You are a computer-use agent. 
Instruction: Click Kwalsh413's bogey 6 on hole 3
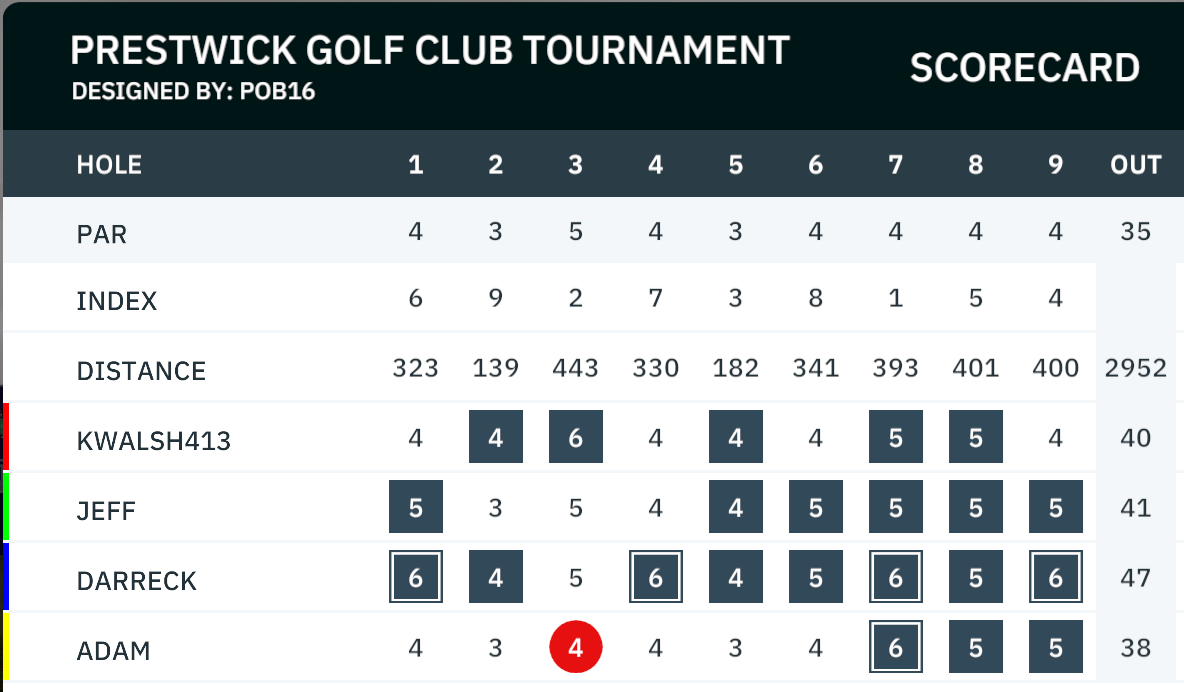click(x=575, y=437)
